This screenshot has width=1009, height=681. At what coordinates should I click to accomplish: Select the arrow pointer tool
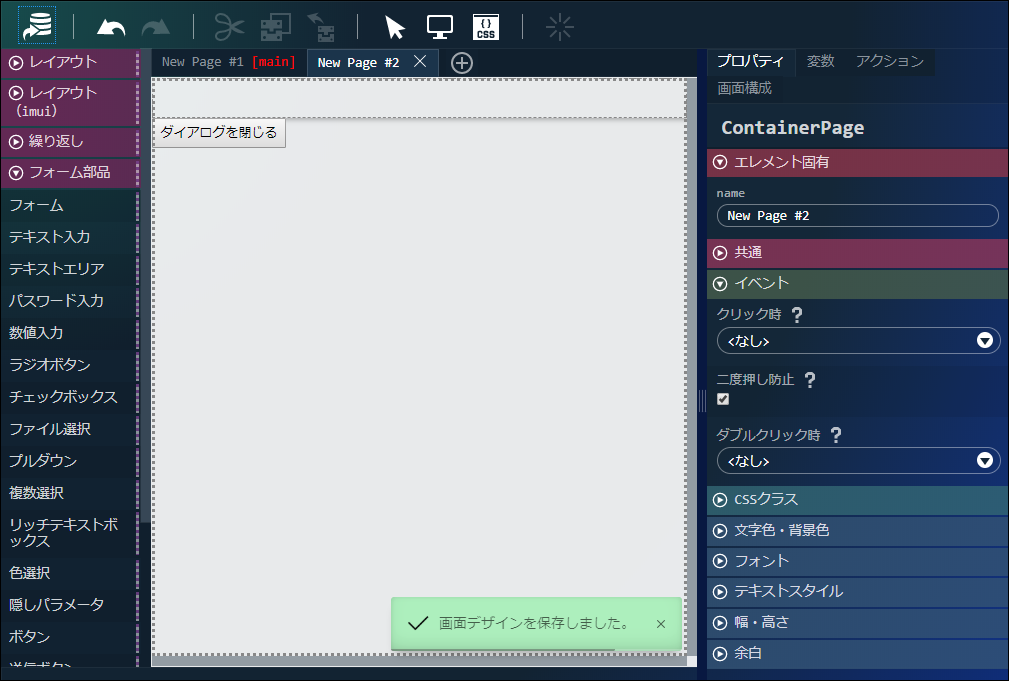394,27
